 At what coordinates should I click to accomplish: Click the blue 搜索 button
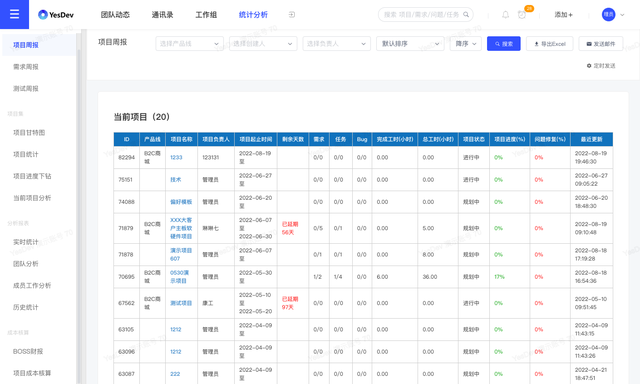(504, 44)
